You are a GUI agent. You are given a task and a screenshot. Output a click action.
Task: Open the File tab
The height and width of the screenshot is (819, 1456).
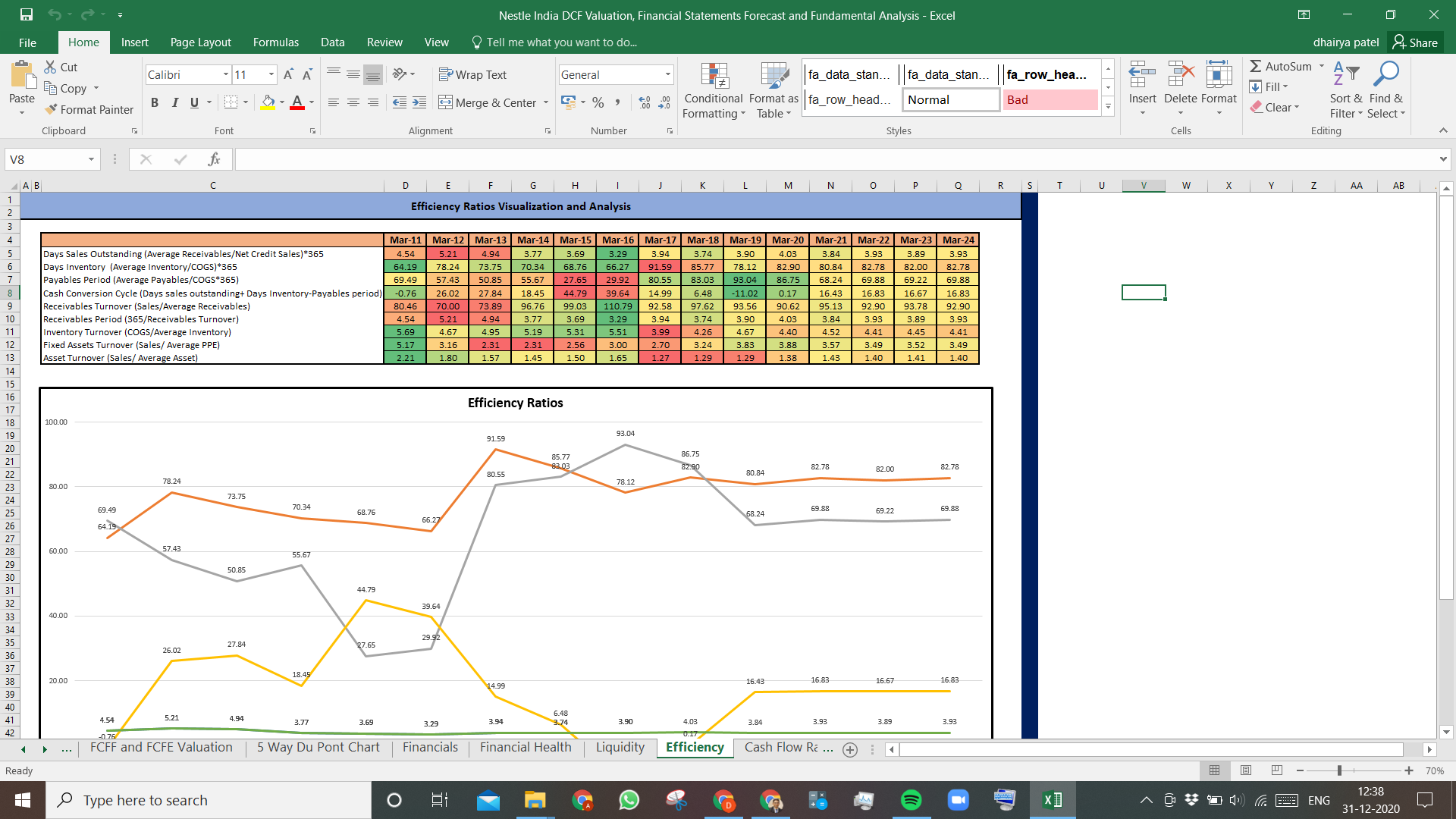click(x=27, y=42)
